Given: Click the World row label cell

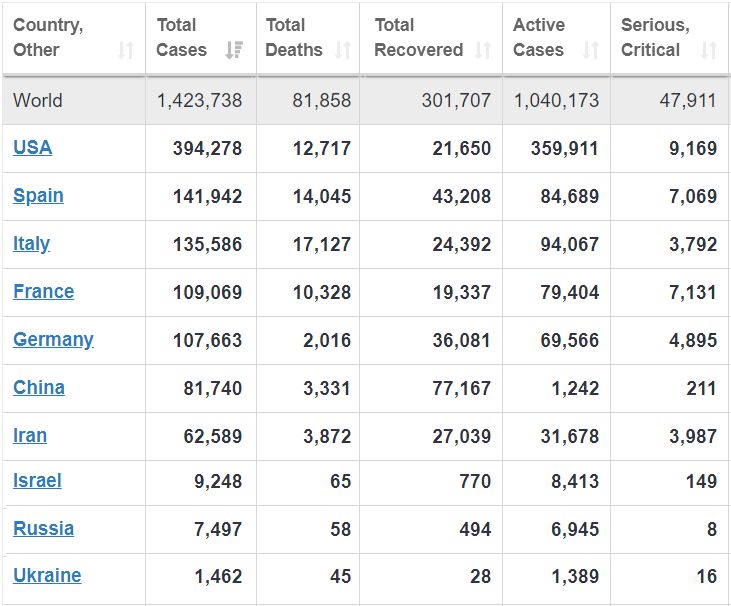Looking at the screenshot, I should [38, 100].
